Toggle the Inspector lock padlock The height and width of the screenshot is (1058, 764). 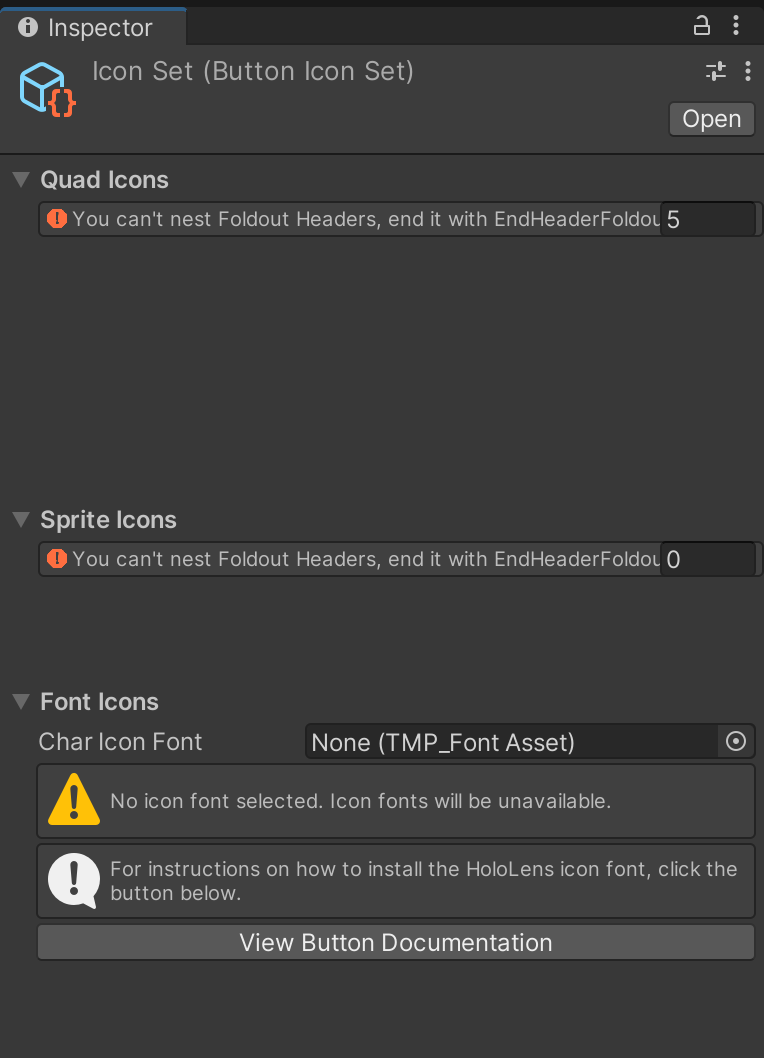click(702, 27)
